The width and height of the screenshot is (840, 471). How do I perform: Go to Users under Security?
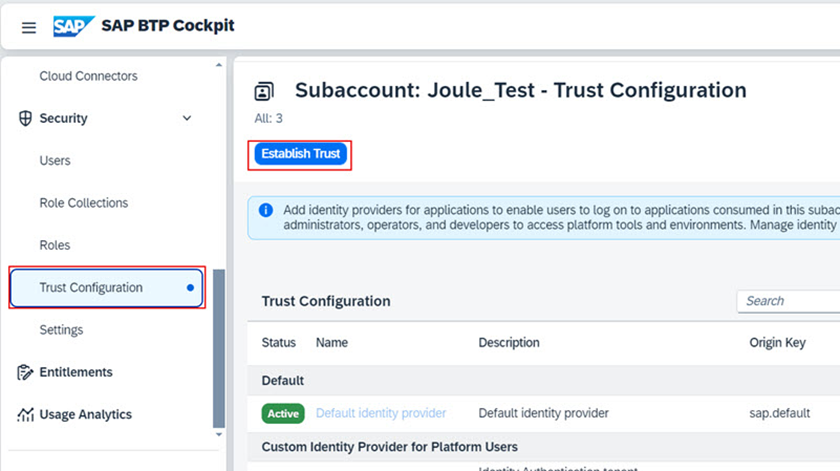pyautogui.click(x=55, y=160)
